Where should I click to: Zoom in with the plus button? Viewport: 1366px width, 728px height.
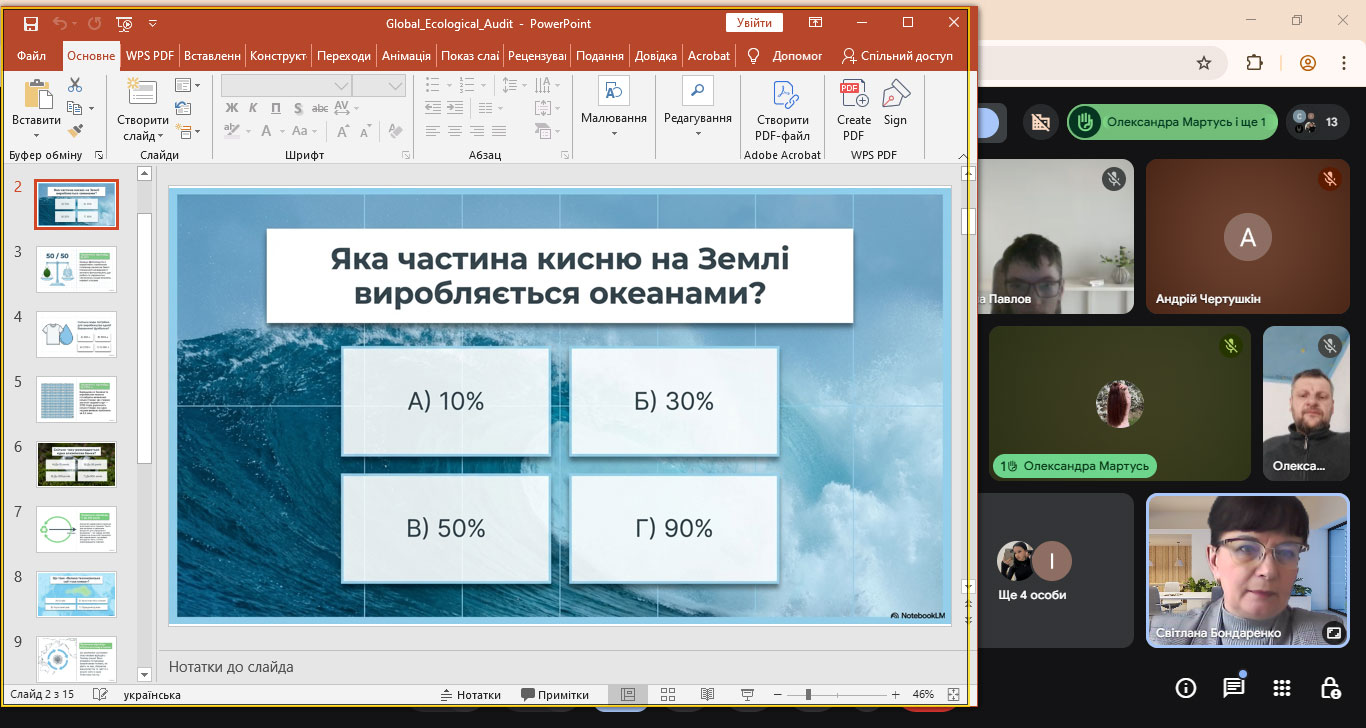point(895,694)
